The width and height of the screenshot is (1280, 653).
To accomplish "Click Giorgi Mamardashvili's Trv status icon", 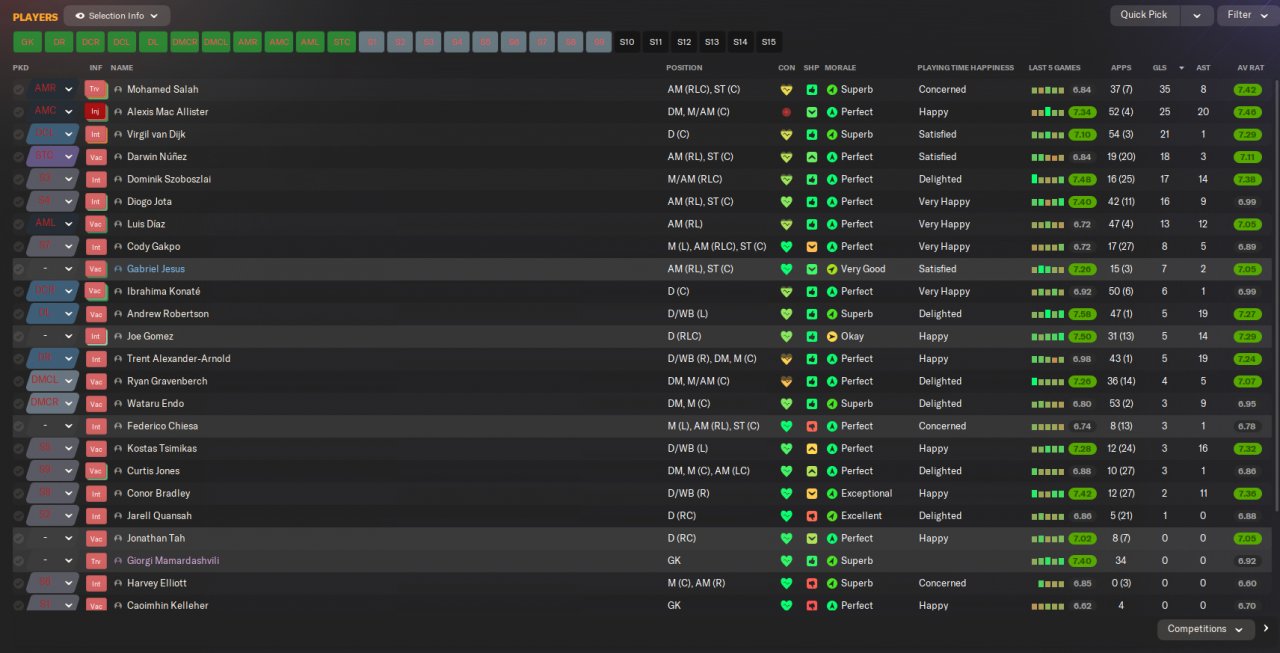I will pyautogui.click(x=96, y=561).
